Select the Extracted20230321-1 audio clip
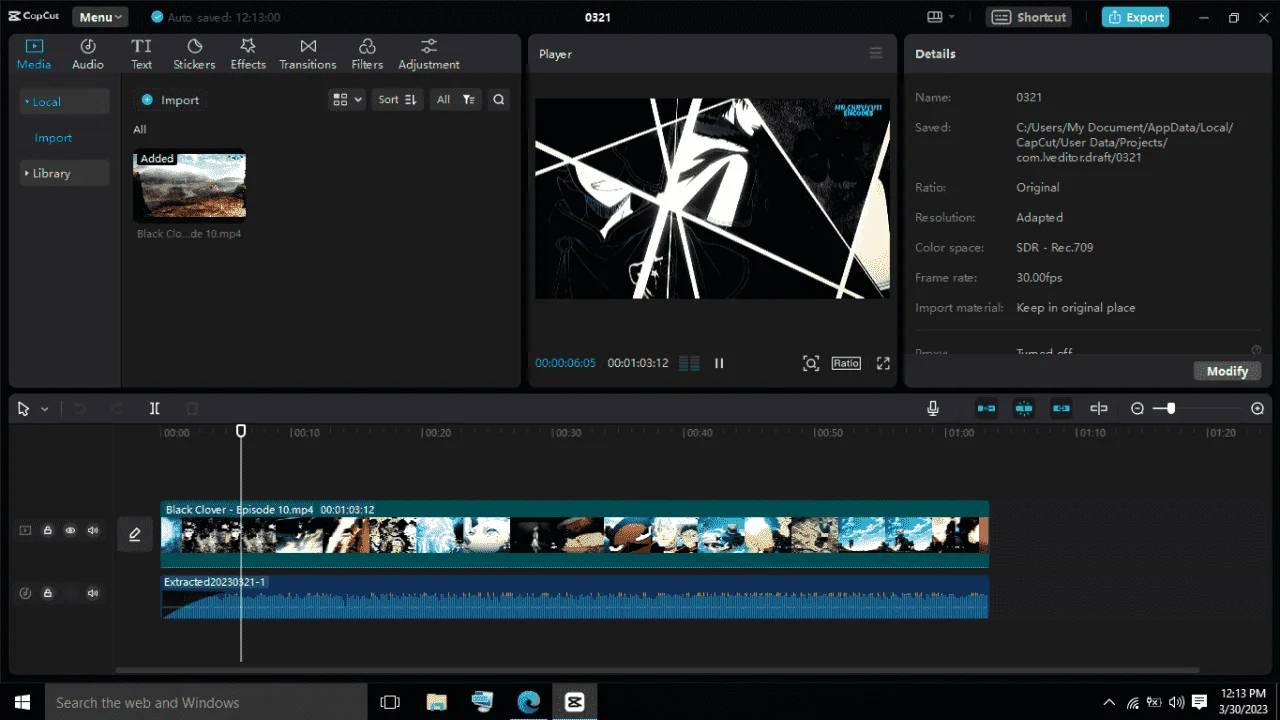Image resolution: width=1280 pixels, height=720 pixels. pyautogui.click(x=575, y=597)
